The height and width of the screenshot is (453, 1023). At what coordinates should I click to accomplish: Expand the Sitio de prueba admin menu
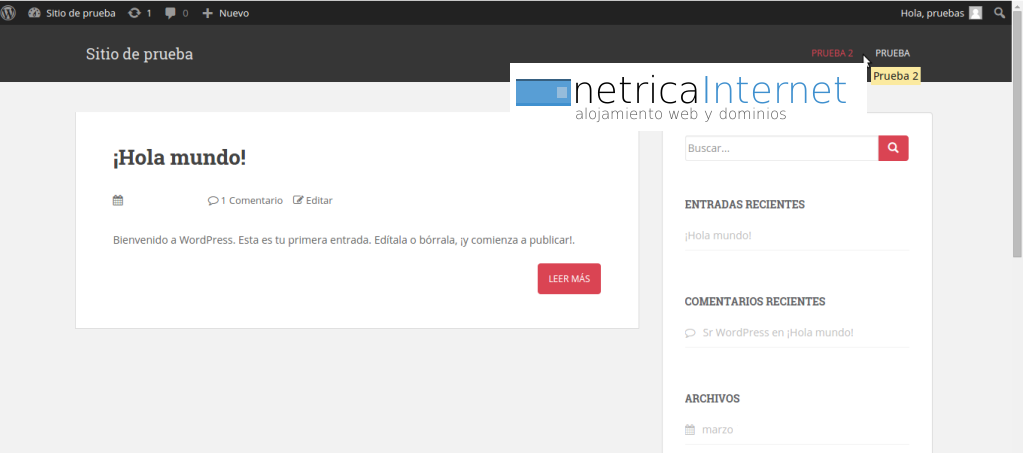tap(71, 13)
